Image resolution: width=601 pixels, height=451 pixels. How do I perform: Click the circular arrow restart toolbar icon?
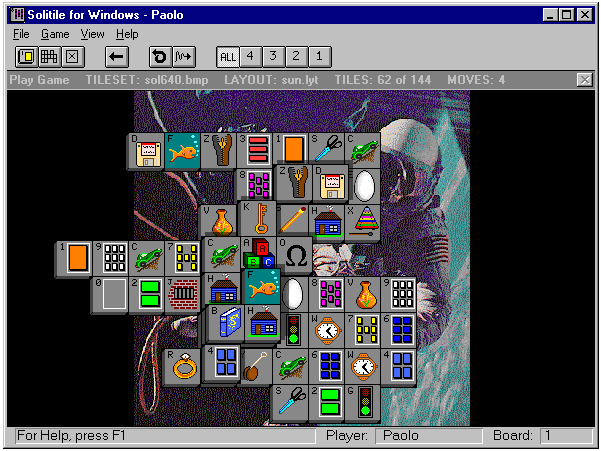point(159,56)
